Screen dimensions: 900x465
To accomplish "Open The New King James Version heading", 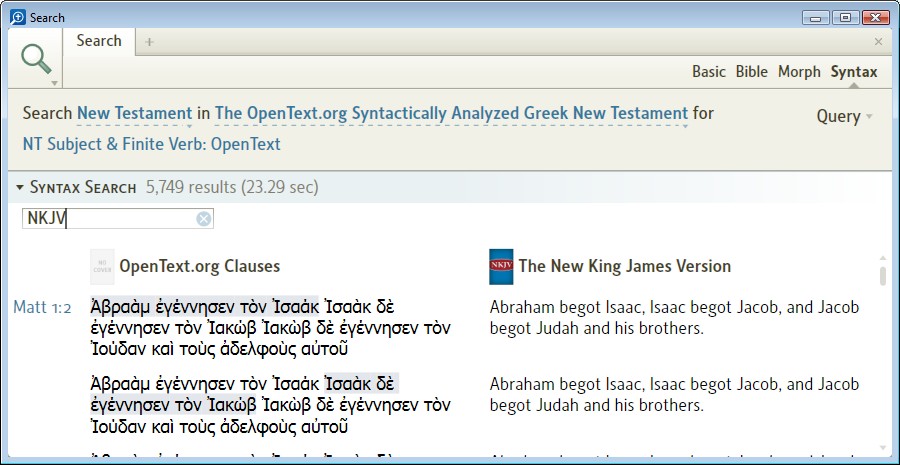I will pos(625,266).
